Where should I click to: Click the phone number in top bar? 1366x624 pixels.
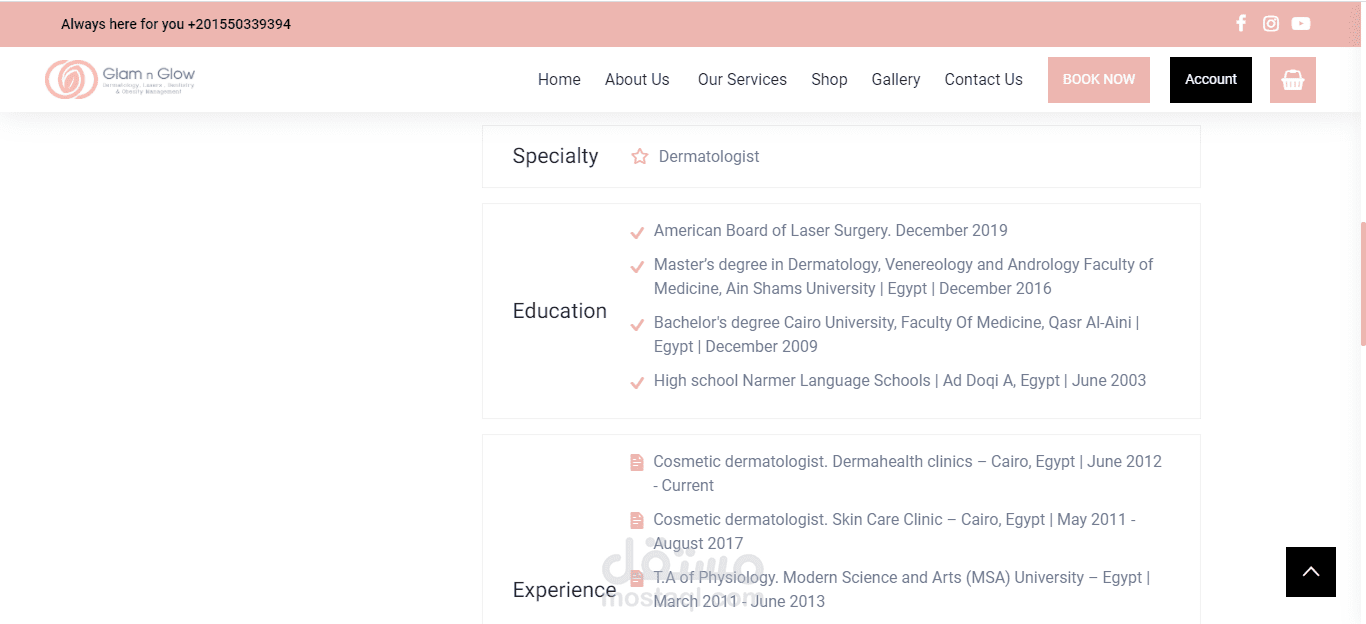coord(239,24)
